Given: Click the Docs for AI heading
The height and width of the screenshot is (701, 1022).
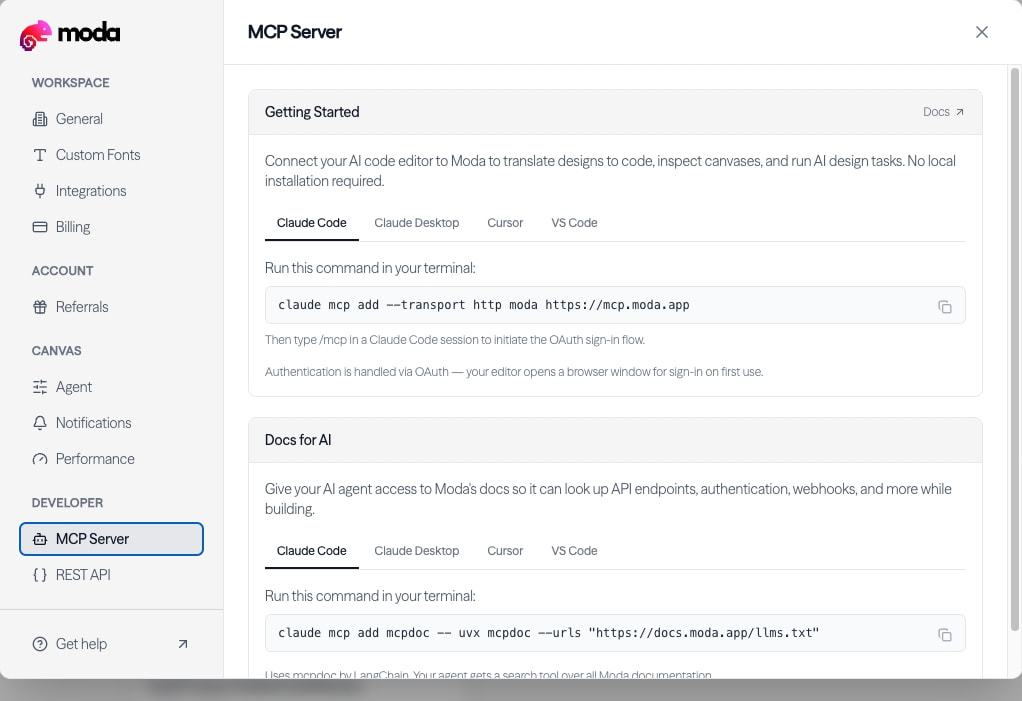Looking at the screenshot, I should [298, 440].
